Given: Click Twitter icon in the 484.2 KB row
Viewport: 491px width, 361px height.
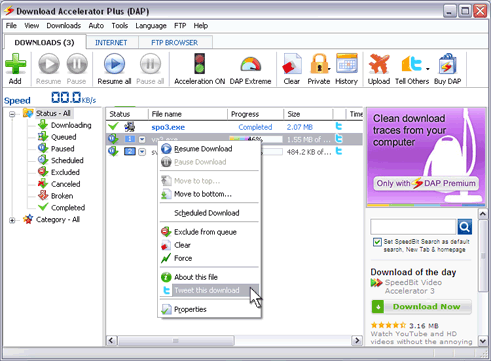Looking at the screenshot, I should [x=339, y=152].
